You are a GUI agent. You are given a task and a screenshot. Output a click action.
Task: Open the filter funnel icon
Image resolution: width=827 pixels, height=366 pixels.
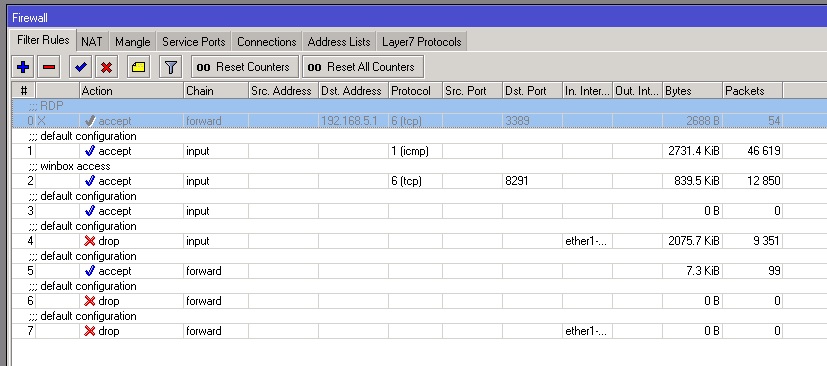click(x=170, y=67)
